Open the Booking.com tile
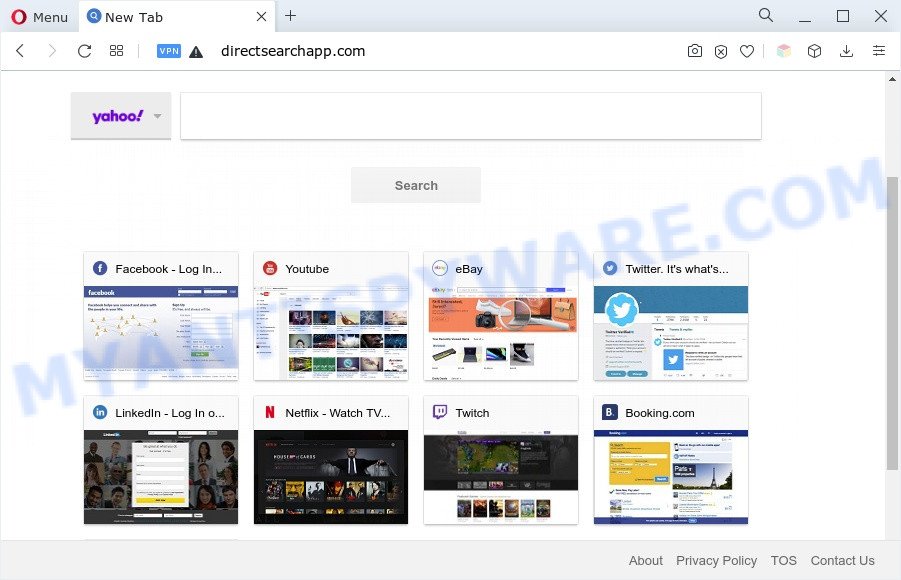901x580 pixels. [671, 460]
